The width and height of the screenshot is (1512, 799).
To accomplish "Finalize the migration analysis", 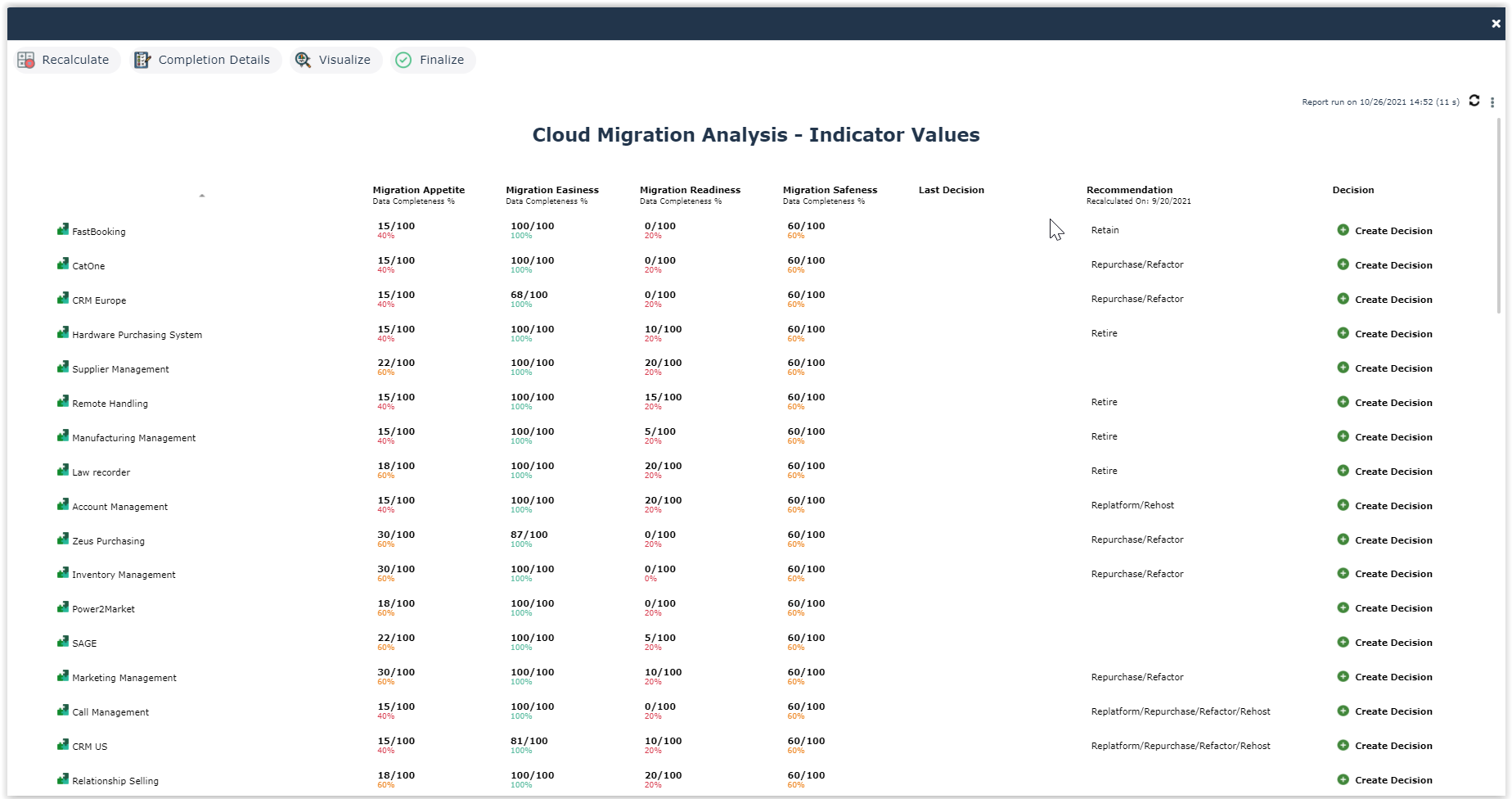I will [x=431, y=60].
